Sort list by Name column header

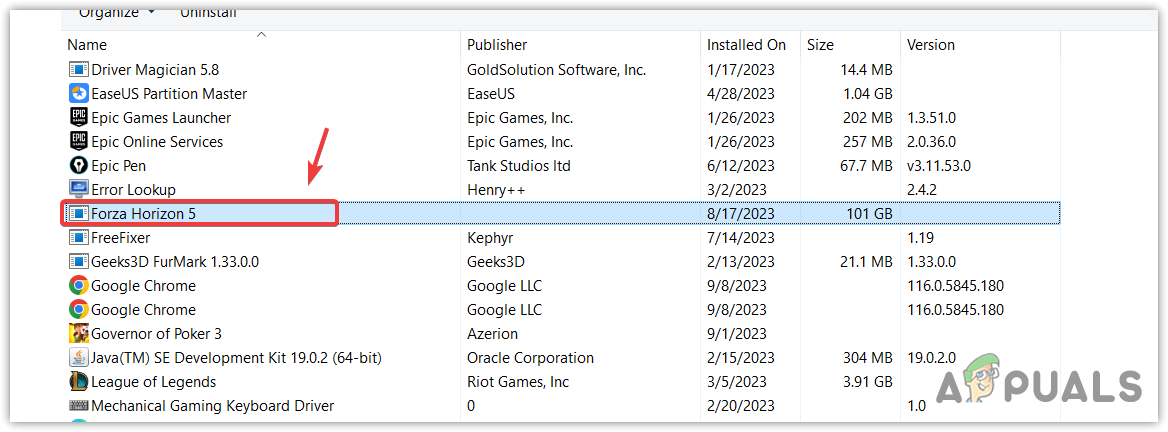coord(87,45)
